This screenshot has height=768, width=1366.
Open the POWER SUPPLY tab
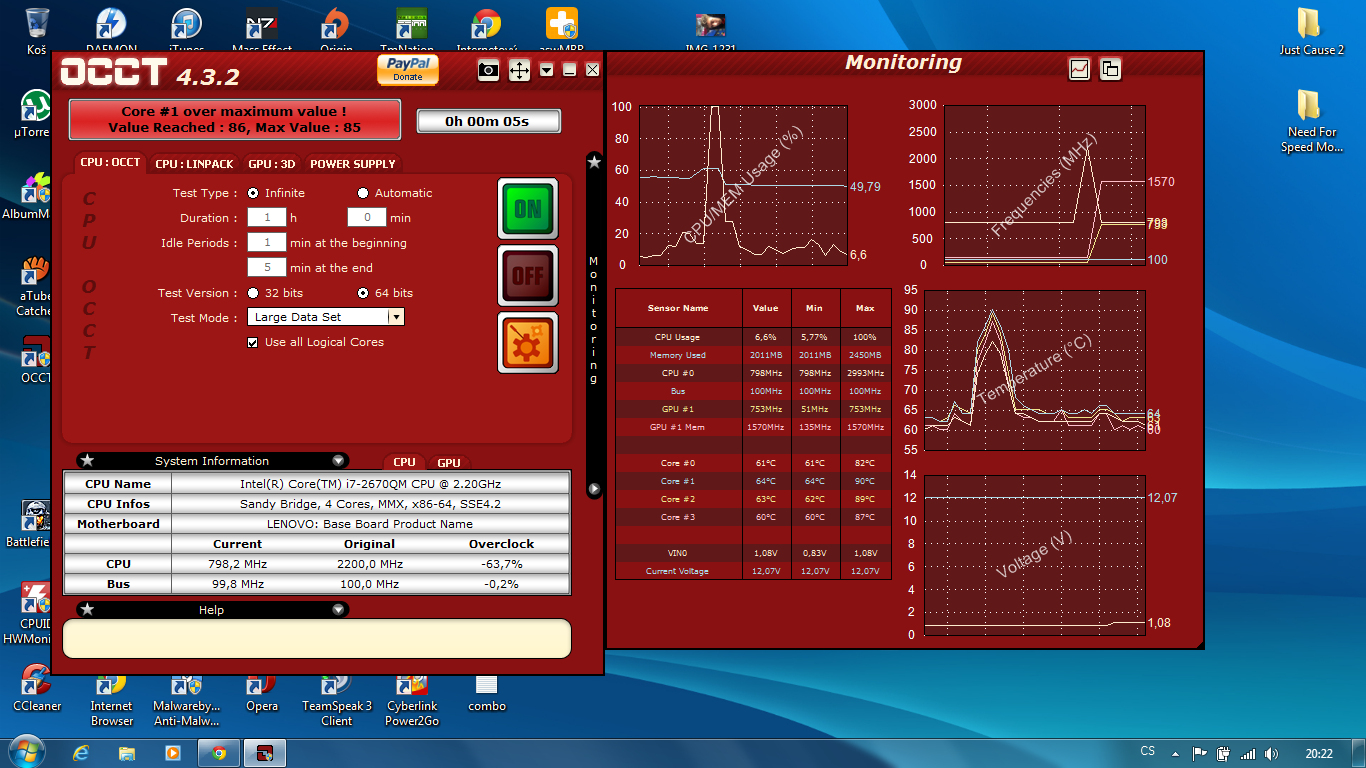352,163
